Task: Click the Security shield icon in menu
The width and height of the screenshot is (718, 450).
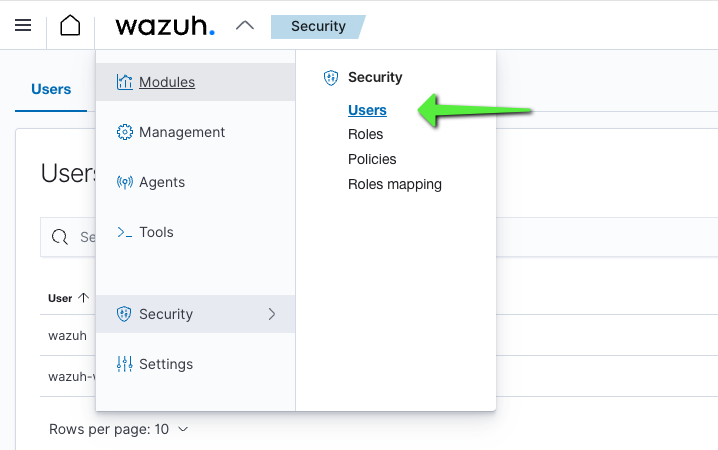Action: [124, 314]
